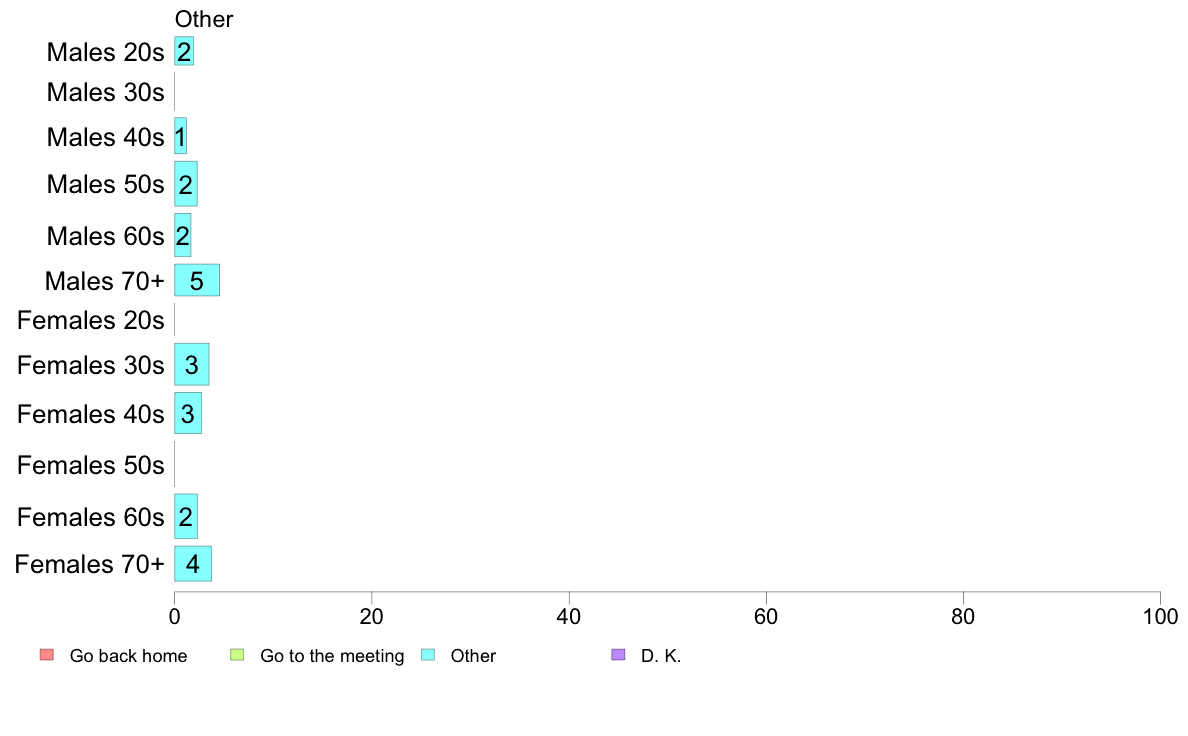Click the Males 50s bar
Viewport: 1188px width, 736px height.
pyautogui.click(x=186, y=184)
